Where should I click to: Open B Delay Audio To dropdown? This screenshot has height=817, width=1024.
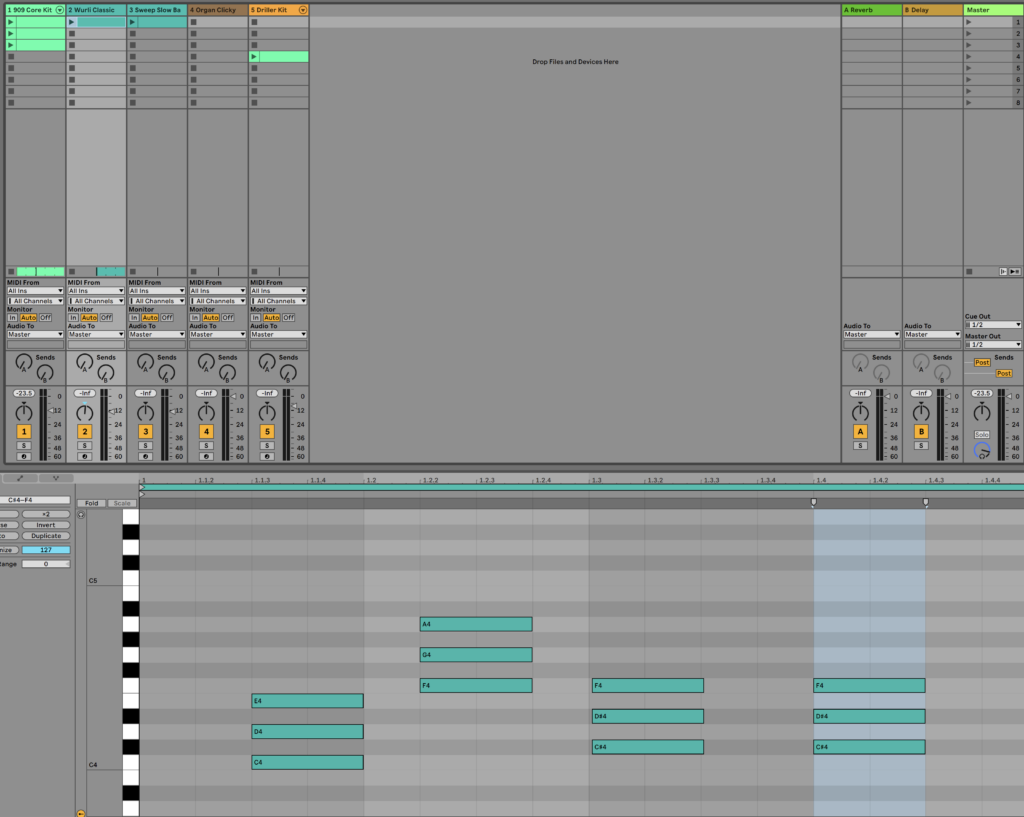(932, 334)
